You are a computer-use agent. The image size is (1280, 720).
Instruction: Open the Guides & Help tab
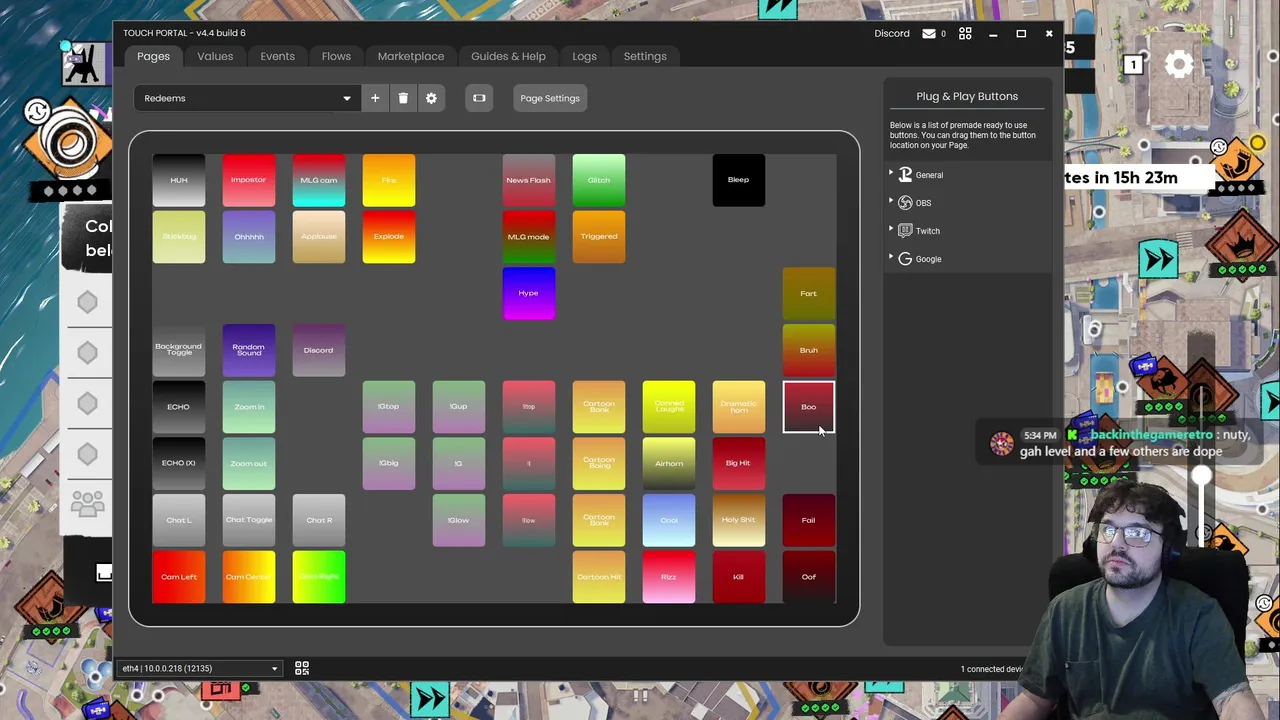pos(508,56)
